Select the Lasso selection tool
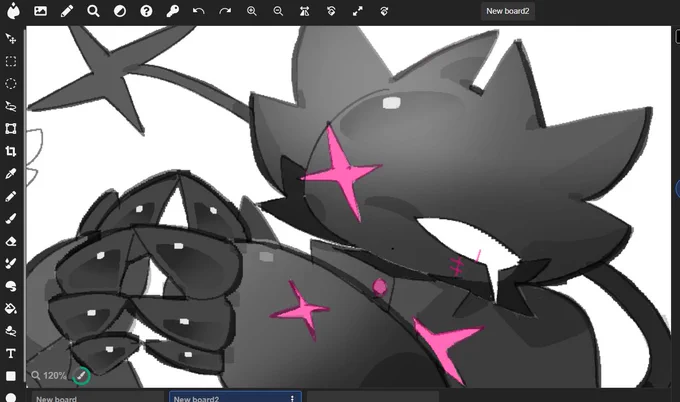Viewport: 680px width, 402px height. 11,106
